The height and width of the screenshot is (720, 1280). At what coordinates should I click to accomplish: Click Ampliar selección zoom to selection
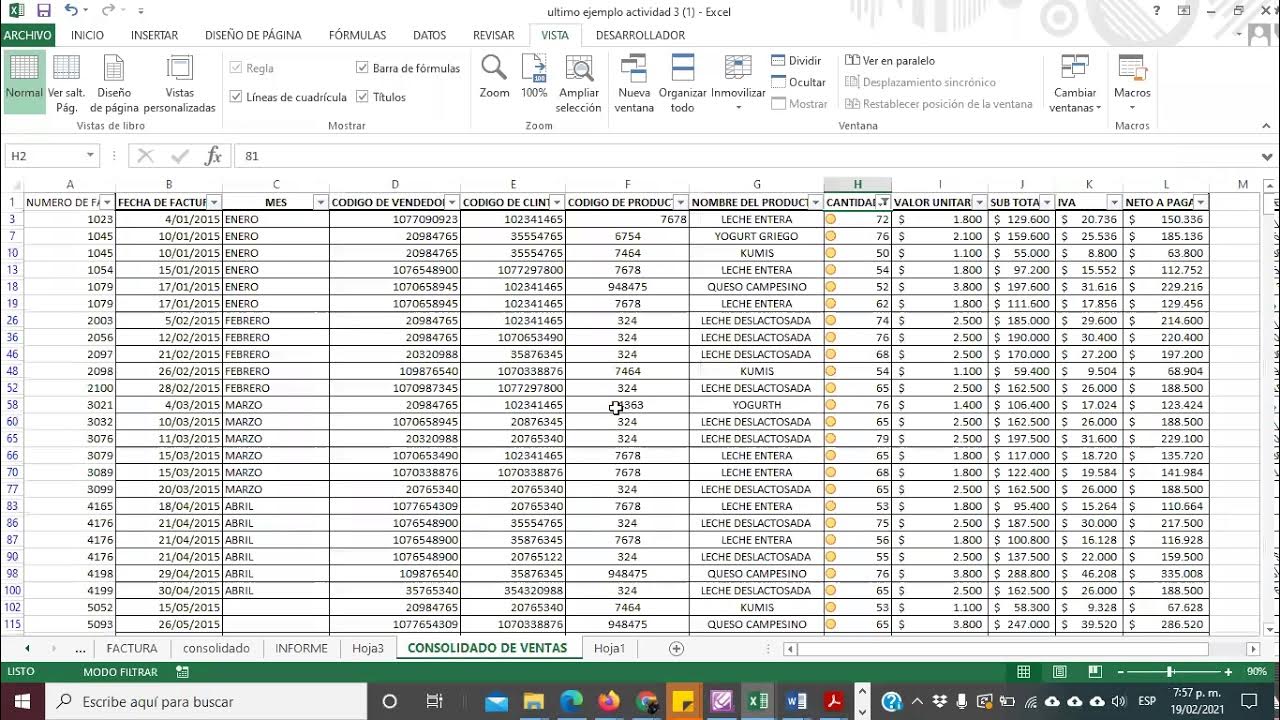(x=578, y=84)
